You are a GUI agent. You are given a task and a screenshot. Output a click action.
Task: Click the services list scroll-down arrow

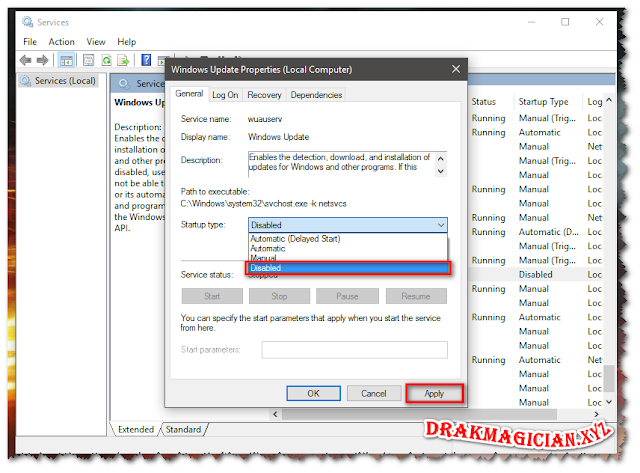(x=609, y=402)
